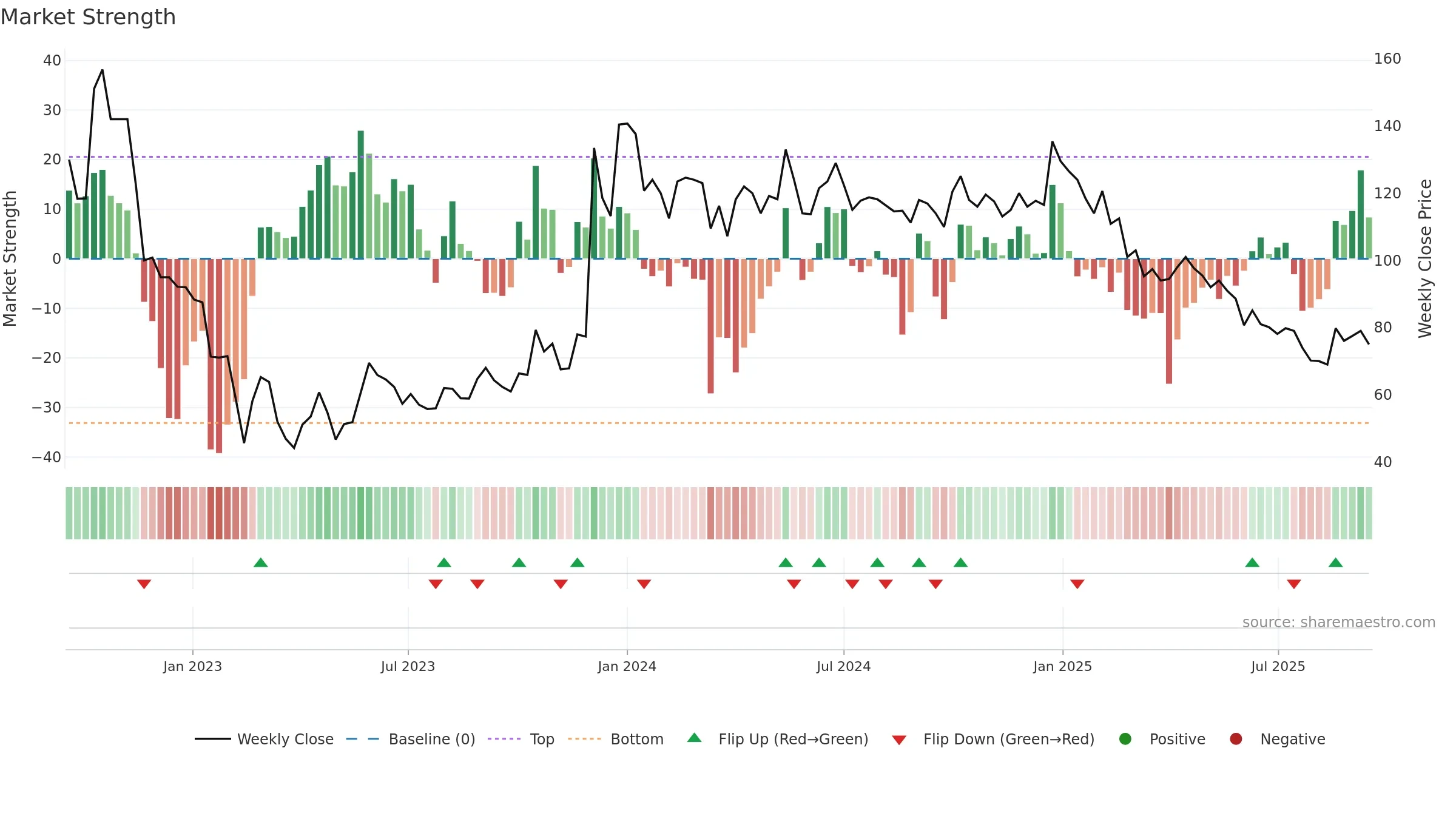Toggle the Weekly Close legend label
1456x819 pixels.
[285, 740]
